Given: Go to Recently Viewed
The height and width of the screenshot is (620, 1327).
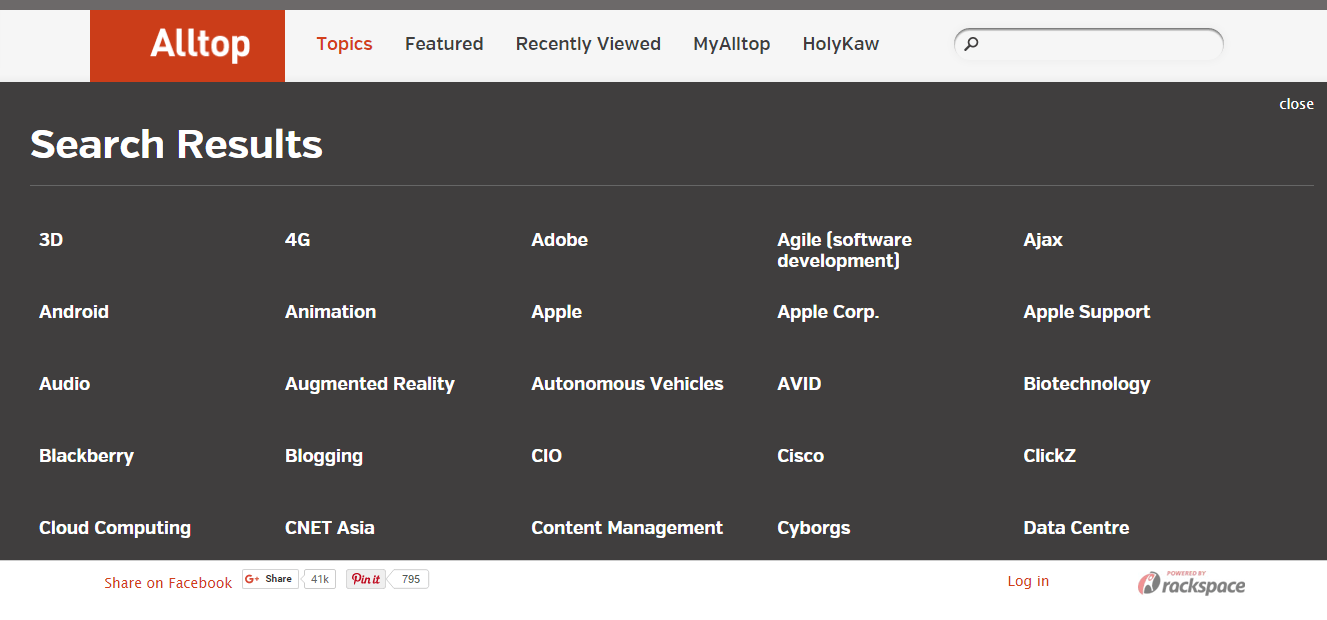Looking at the screenshot, I should pos(588,44).
